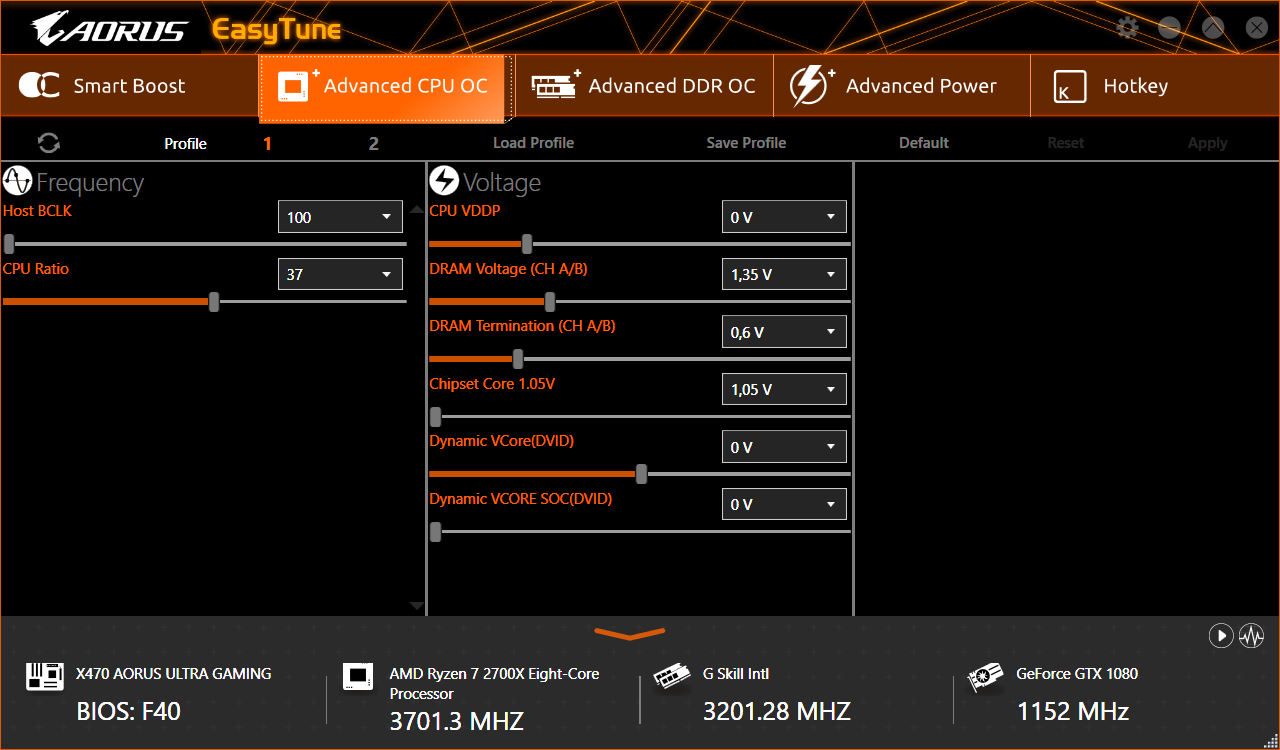Click the DRAM Termination slider handle

point(518,359)
